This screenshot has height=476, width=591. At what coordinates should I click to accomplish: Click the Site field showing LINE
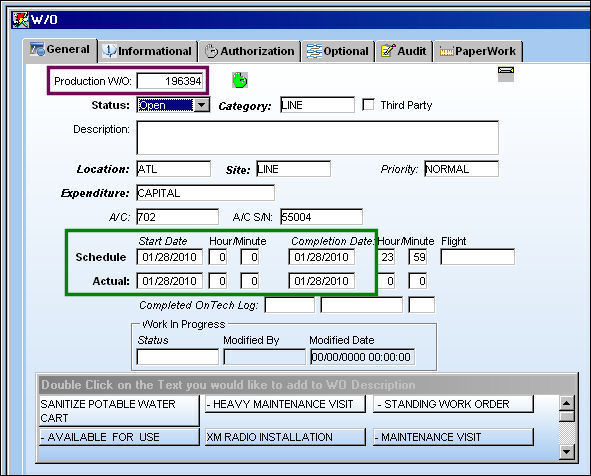(x=294, y=169)
